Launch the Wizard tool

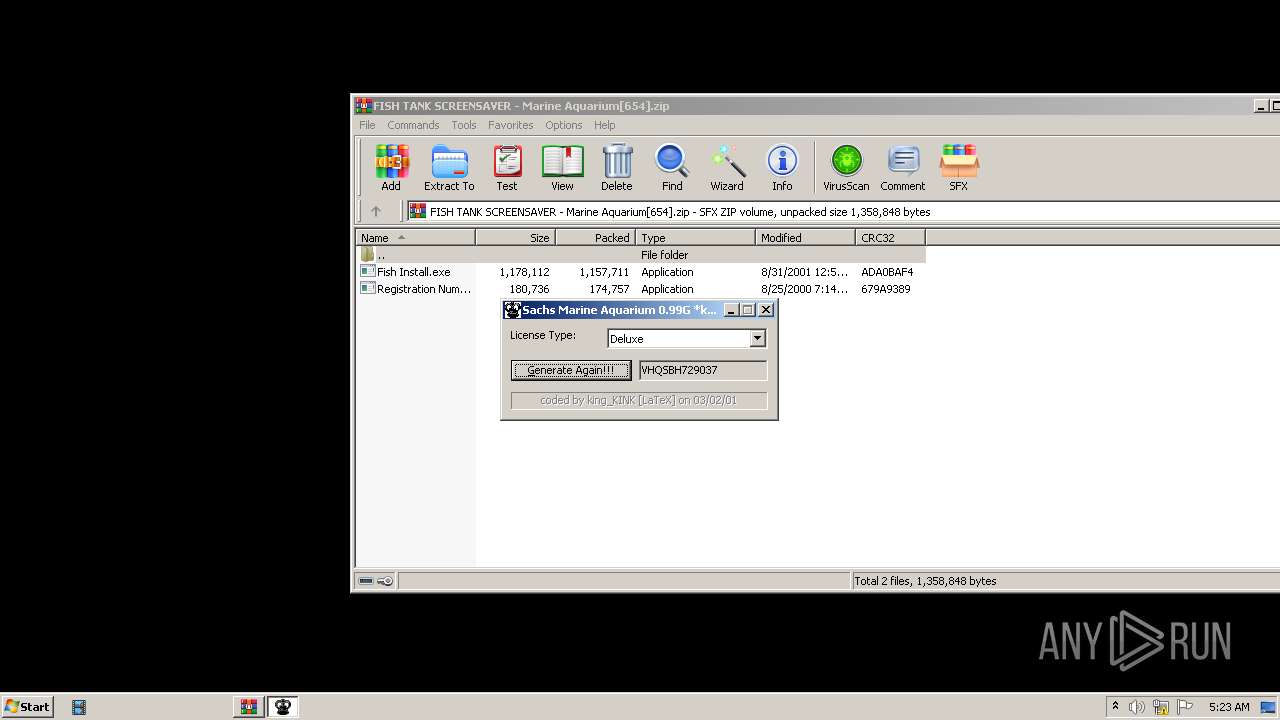point(727,167)
